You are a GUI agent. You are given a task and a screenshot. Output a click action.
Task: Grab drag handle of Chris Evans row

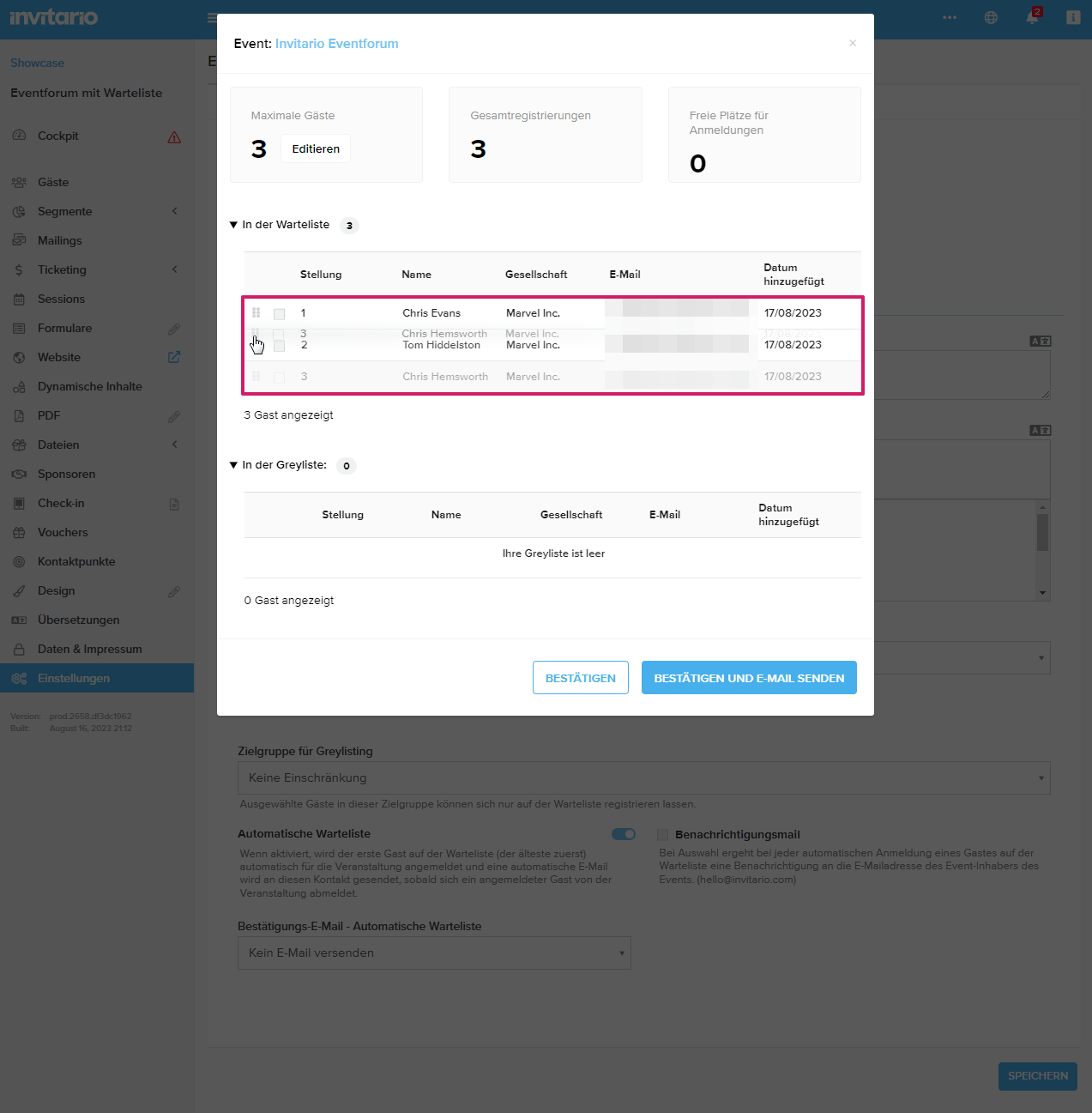pos(256,313)
